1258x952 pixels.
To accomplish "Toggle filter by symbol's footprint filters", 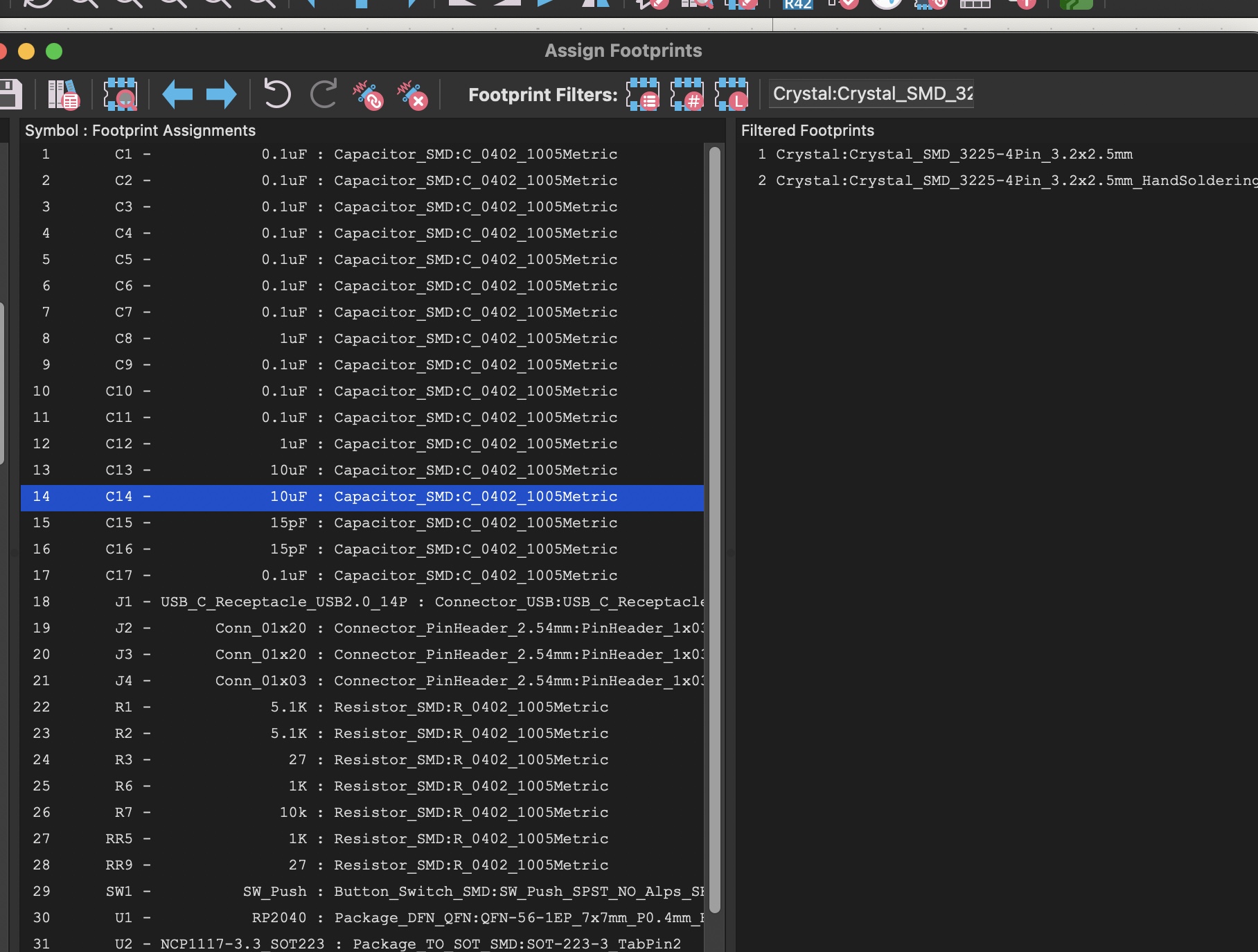I will (x=643, y=94).
